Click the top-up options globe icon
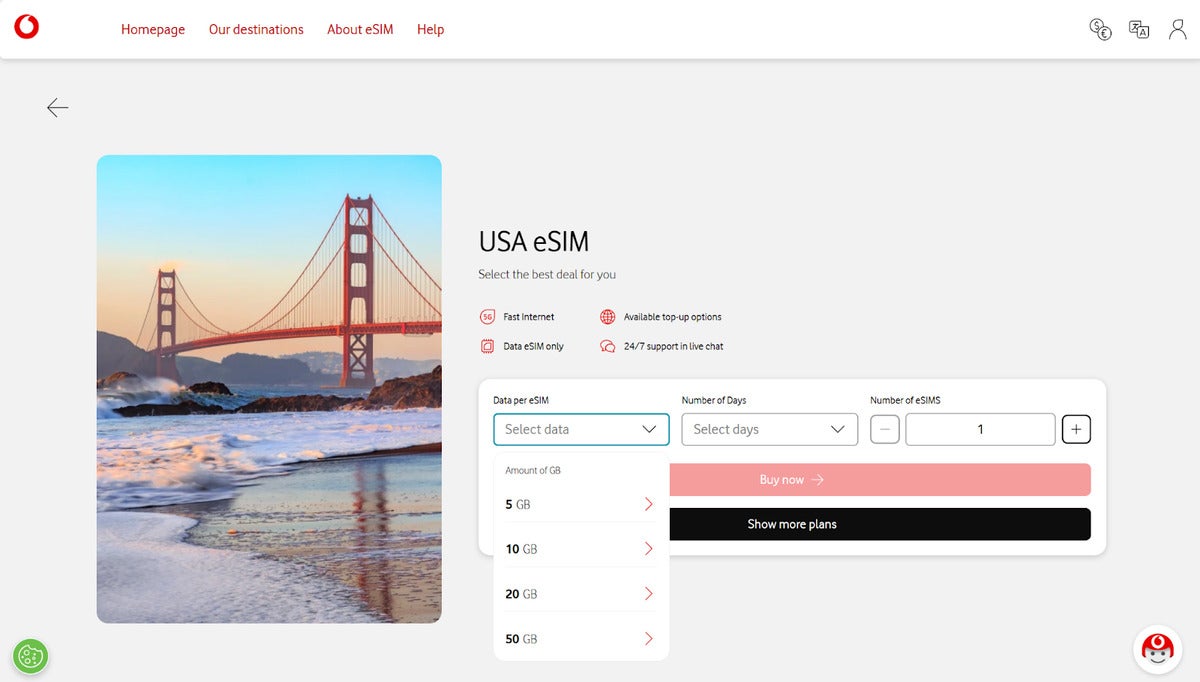Screen dimensions: 1200x682 pos(608,316)
